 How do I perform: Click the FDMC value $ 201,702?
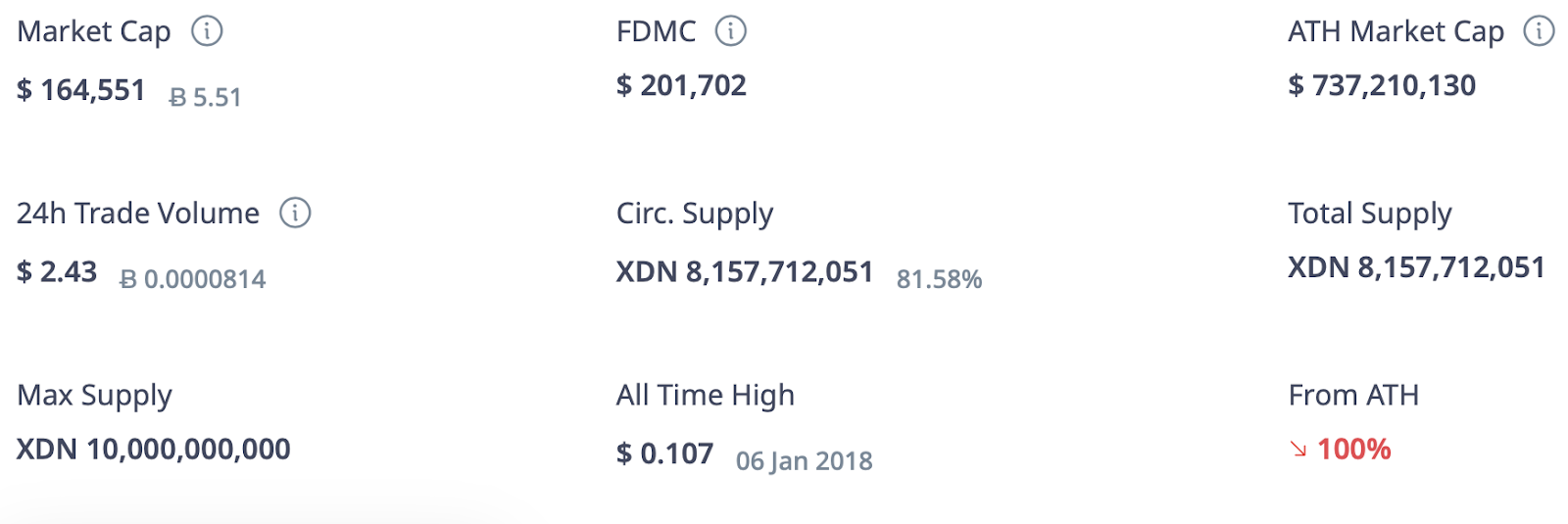point(681,86)
